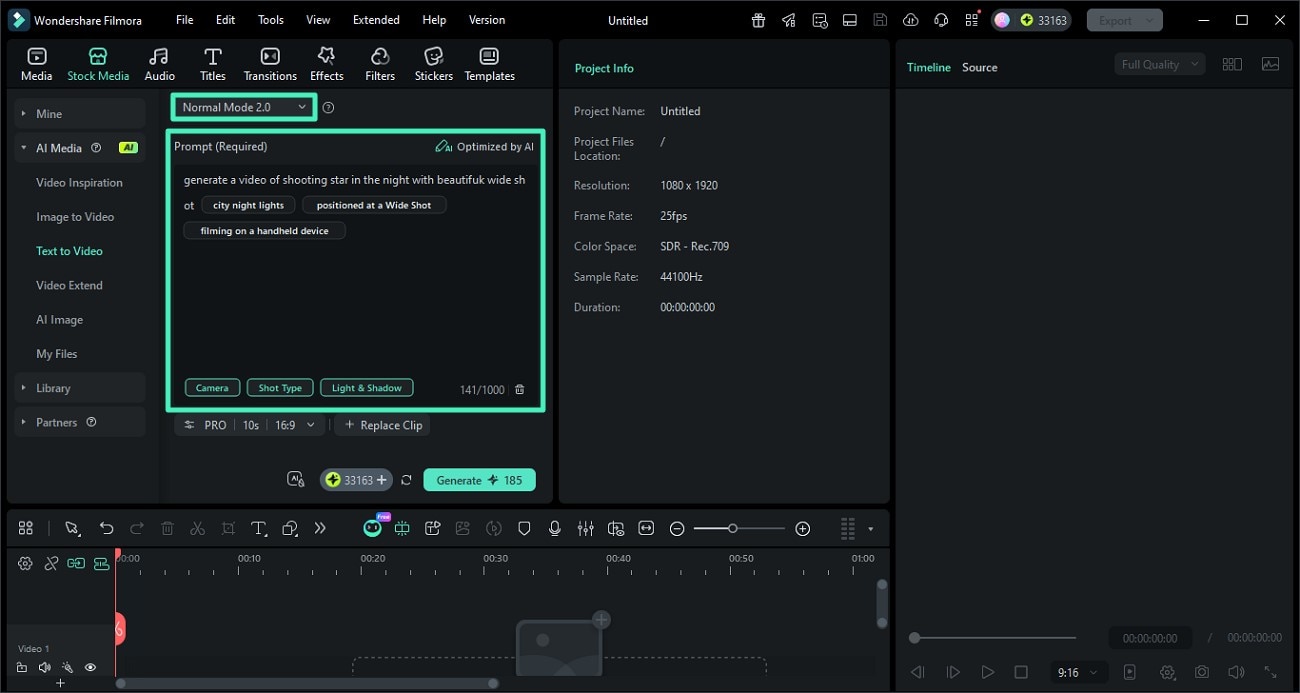Screen dimensions: 1300x693
Task: Select the Crop tool in the toolbar
Action: (x=228, y=528)
